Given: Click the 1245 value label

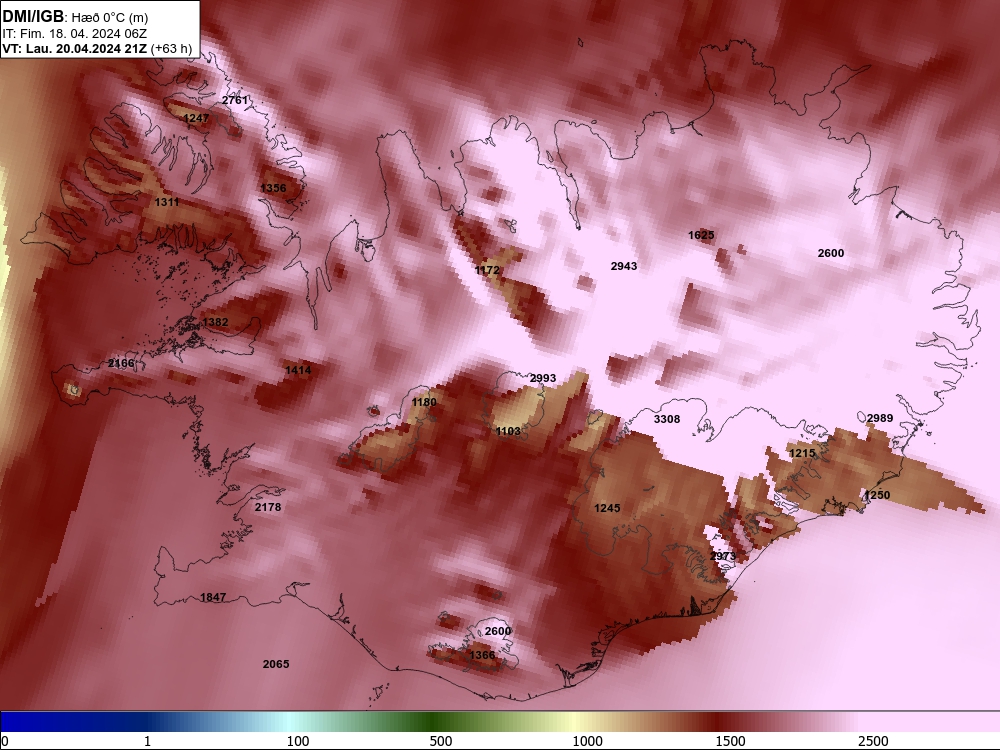Looking at the screenshot, I should coord(607,508).
